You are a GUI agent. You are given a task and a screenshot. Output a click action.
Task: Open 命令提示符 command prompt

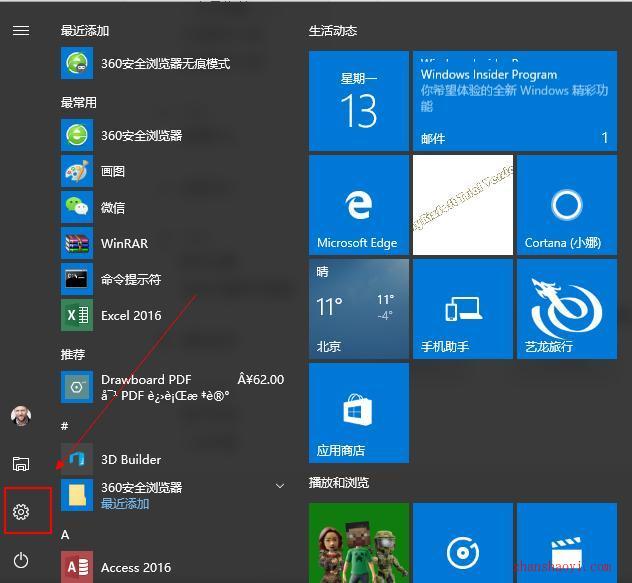pyautogui.click(x=111, y=279)
